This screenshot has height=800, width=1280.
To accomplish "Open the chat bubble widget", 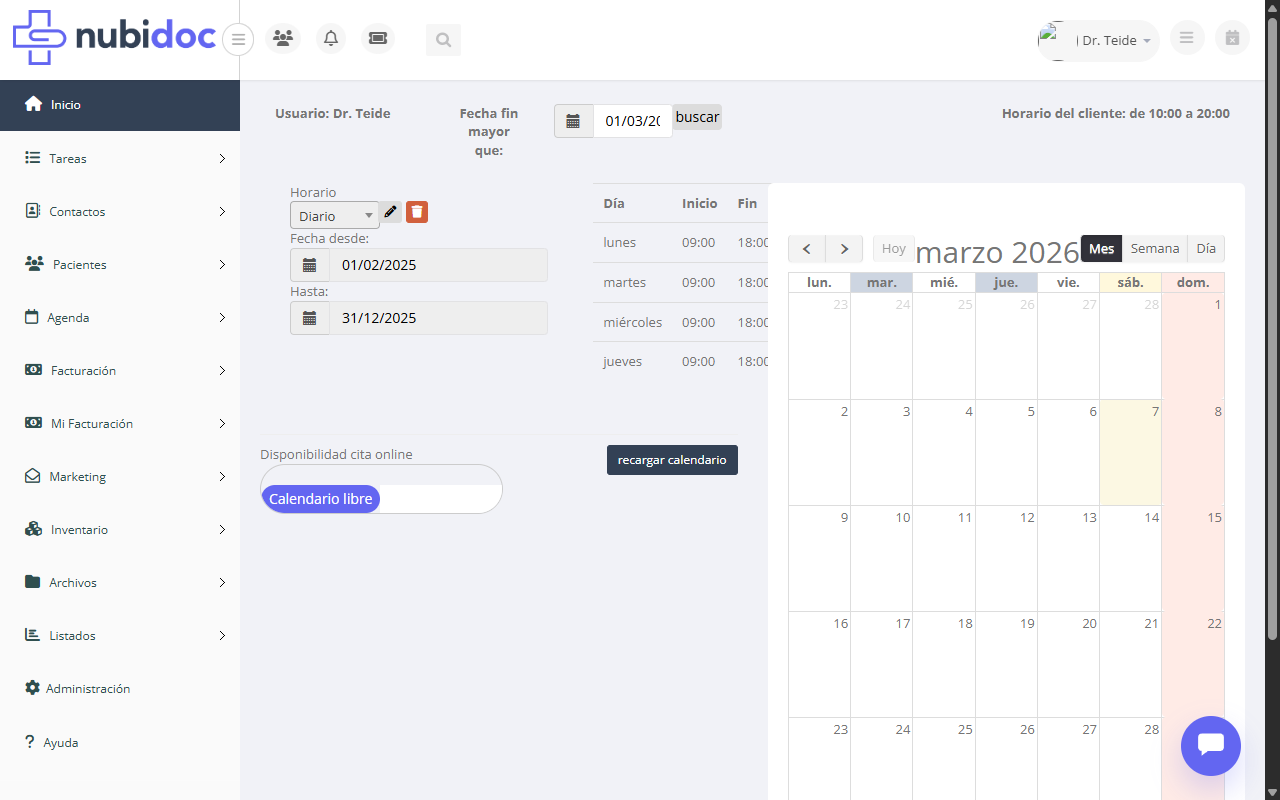I will tap(1211, 745).
